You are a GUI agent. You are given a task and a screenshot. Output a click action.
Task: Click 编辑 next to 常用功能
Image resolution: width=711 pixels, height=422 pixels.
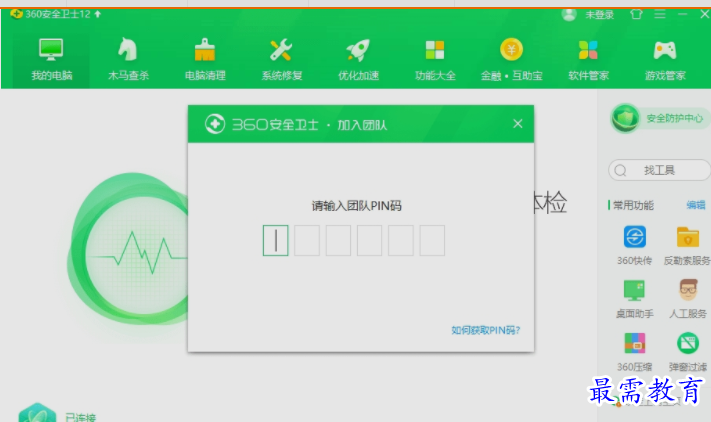click(x=696, y=205)
